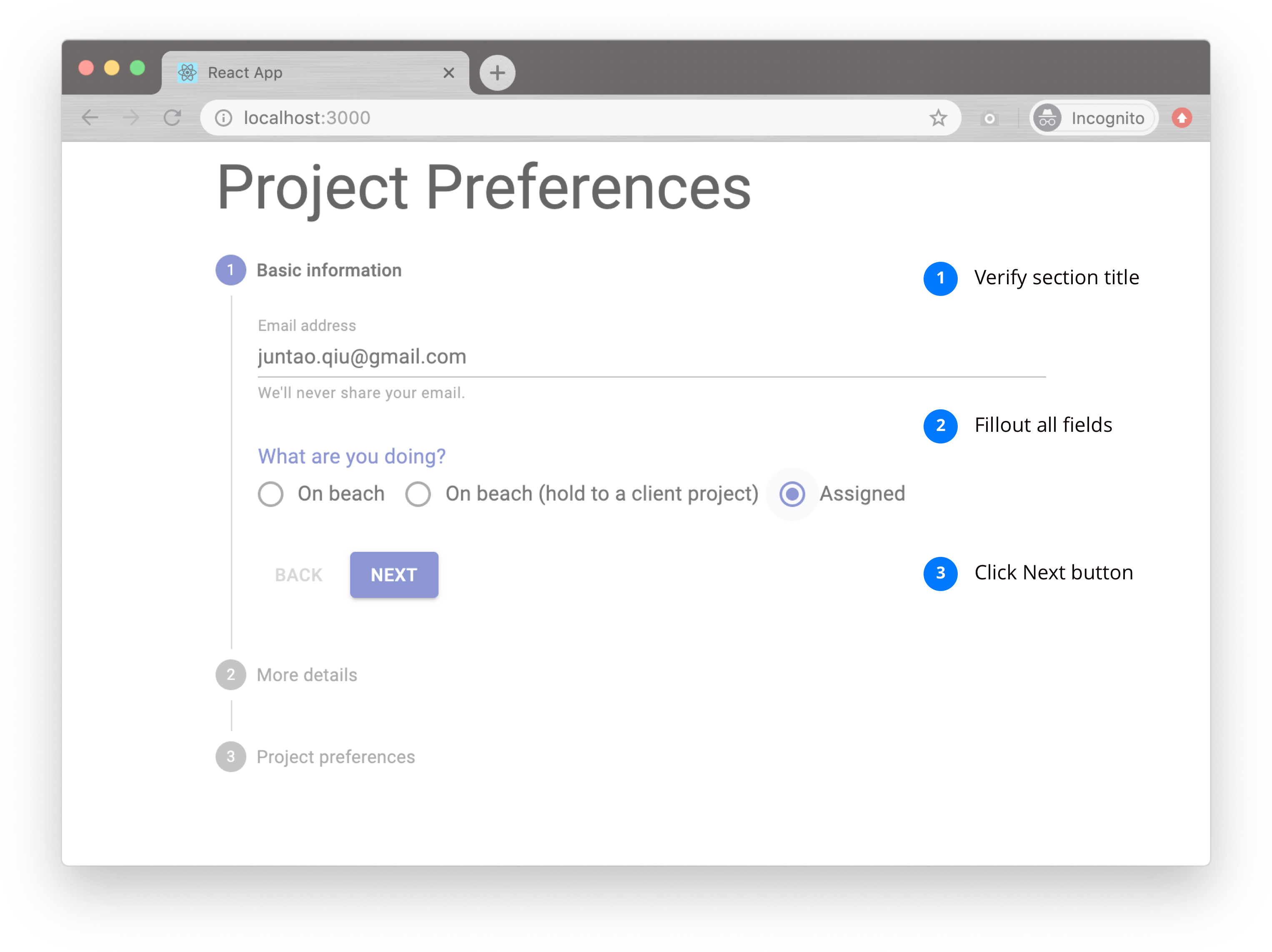This screenshot has height=952, width=1272.
Task: Bookmark page with the star icon
Action: (x=938, y=118)
